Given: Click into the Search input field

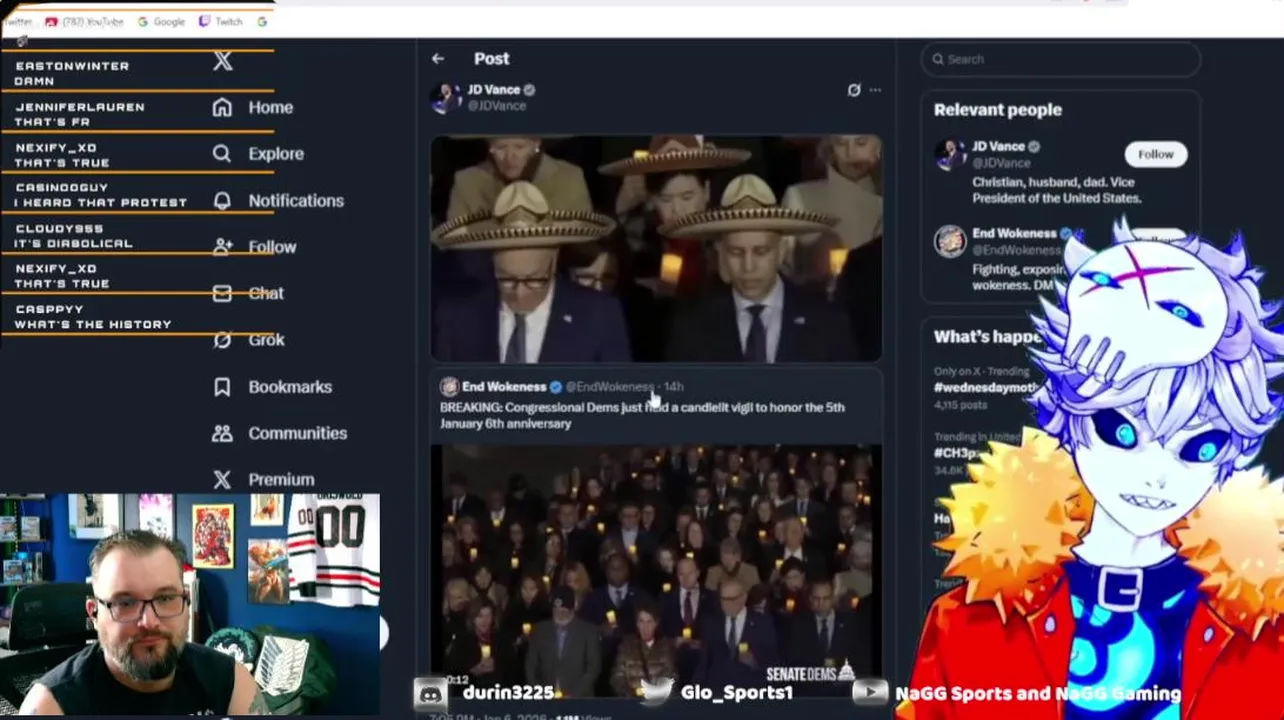Looking at the screenshot, I should click(1060, 59).
